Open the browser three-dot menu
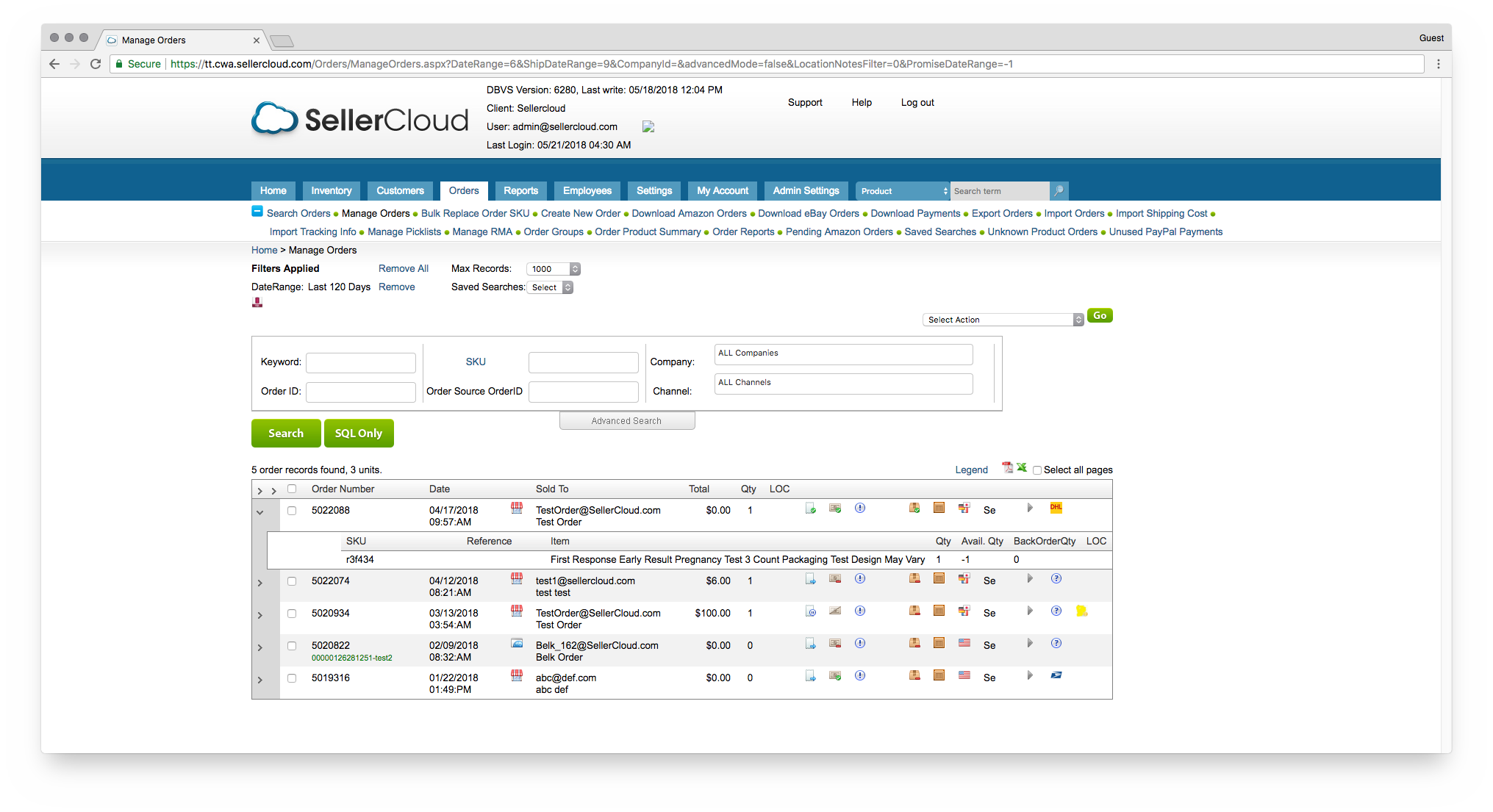Viewport: 1493px width, 812px height. (x=1438, y=64)
